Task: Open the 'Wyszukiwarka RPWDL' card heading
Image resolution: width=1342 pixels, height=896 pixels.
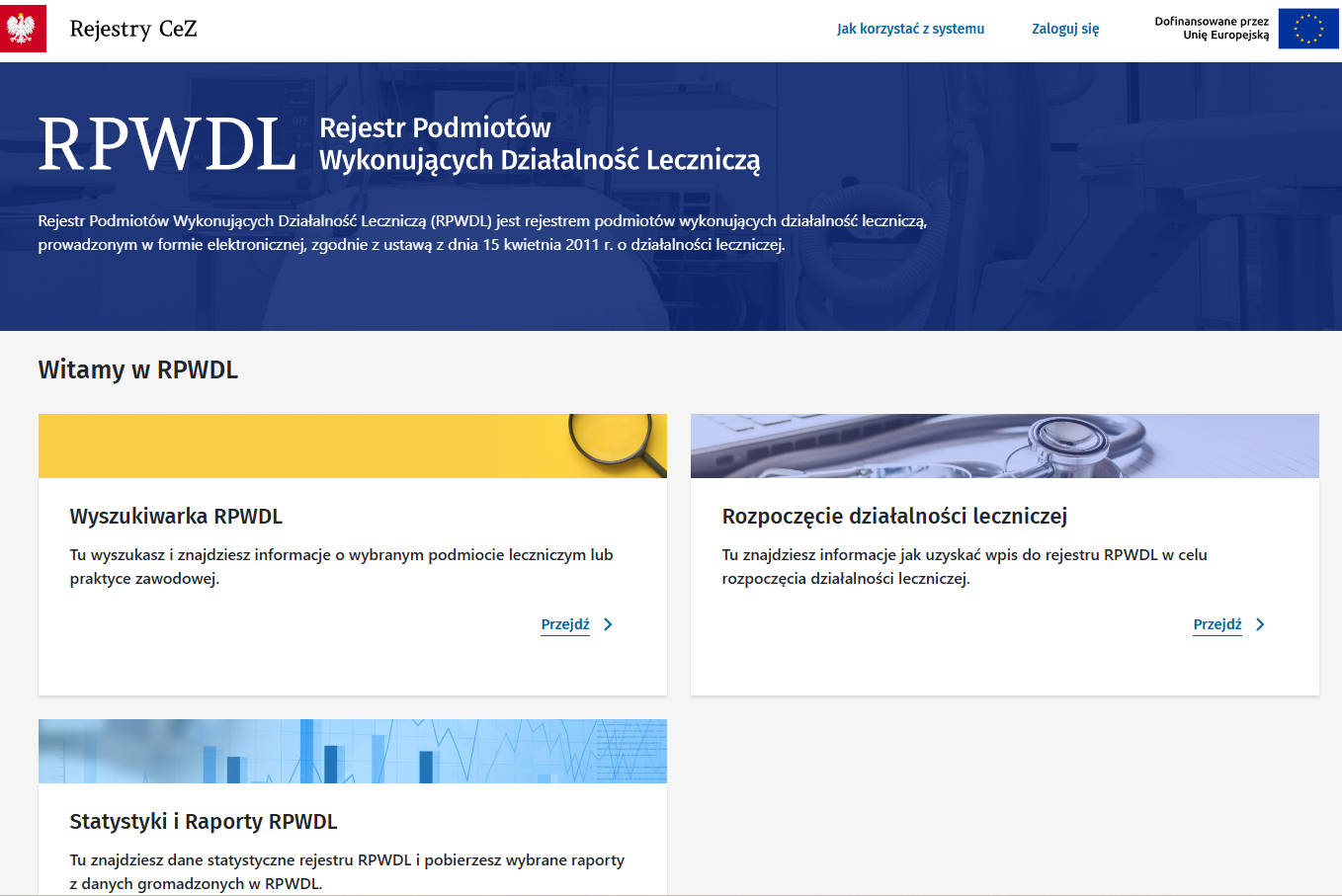Action: (176, 516)
